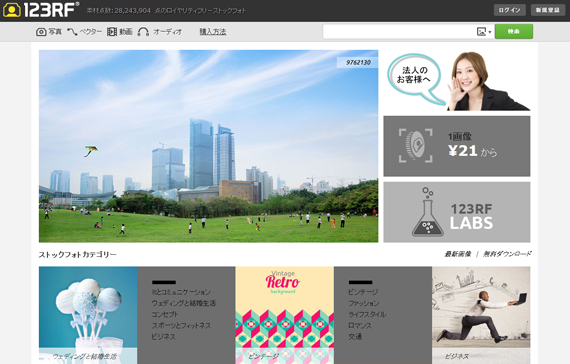This screenshot has height=364, width=570.
Task: Select スポーツとフィットネス category link
Action: pyautogui.click(x=181, y=325)
